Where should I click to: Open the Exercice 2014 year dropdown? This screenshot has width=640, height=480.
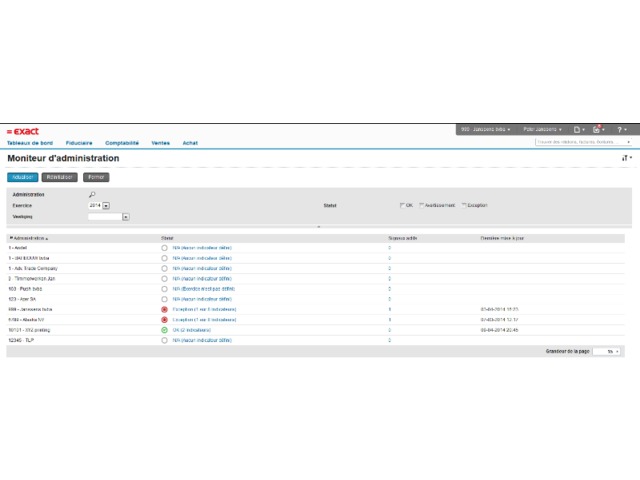click(106, 206)
